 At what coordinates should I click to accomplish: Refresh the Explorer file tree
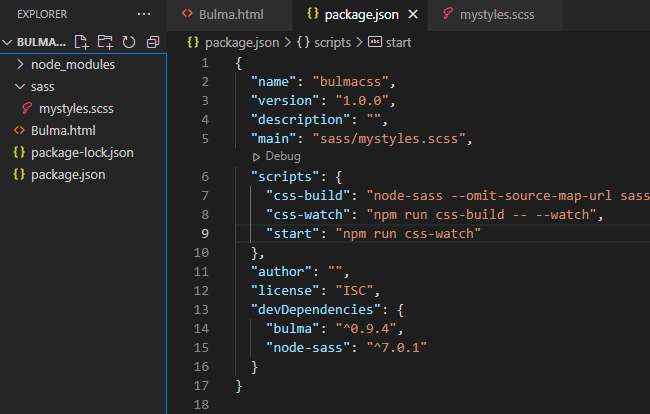coord(129,42)
